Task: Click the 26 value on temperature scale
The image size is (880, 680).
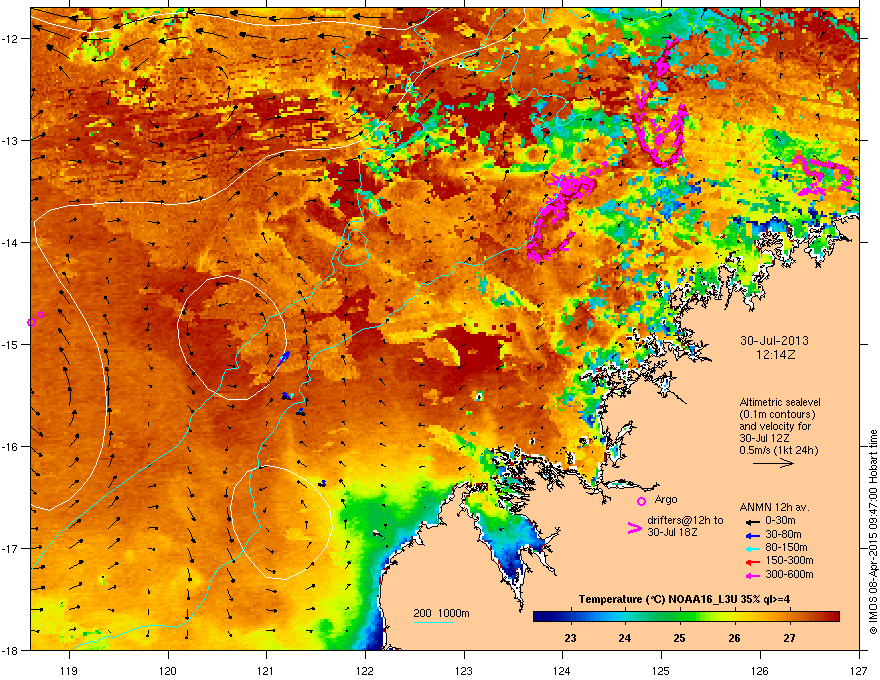Action: click(x=734, y=638)
